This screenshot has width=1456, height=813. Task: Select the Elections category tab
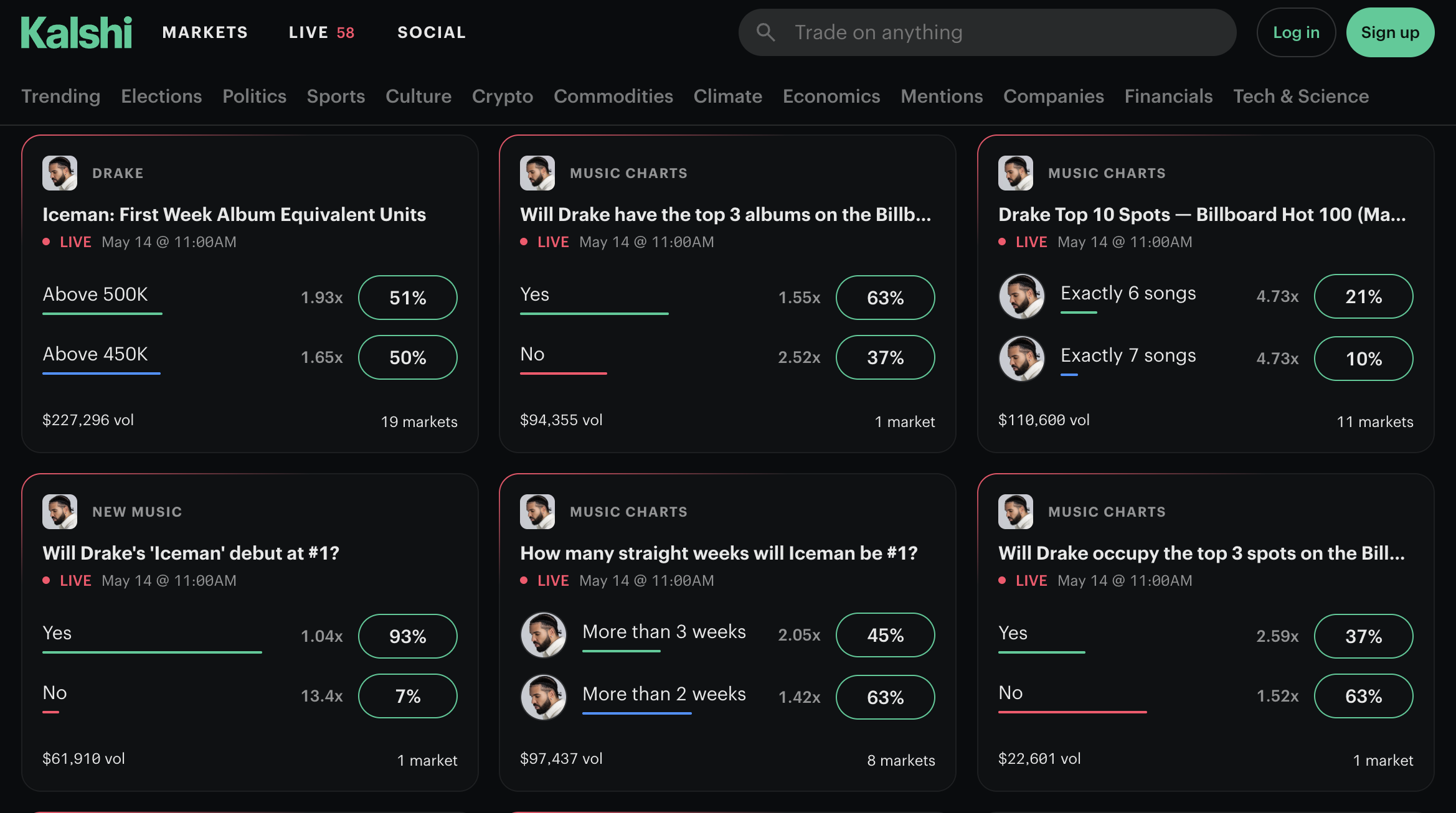[161, 96]
